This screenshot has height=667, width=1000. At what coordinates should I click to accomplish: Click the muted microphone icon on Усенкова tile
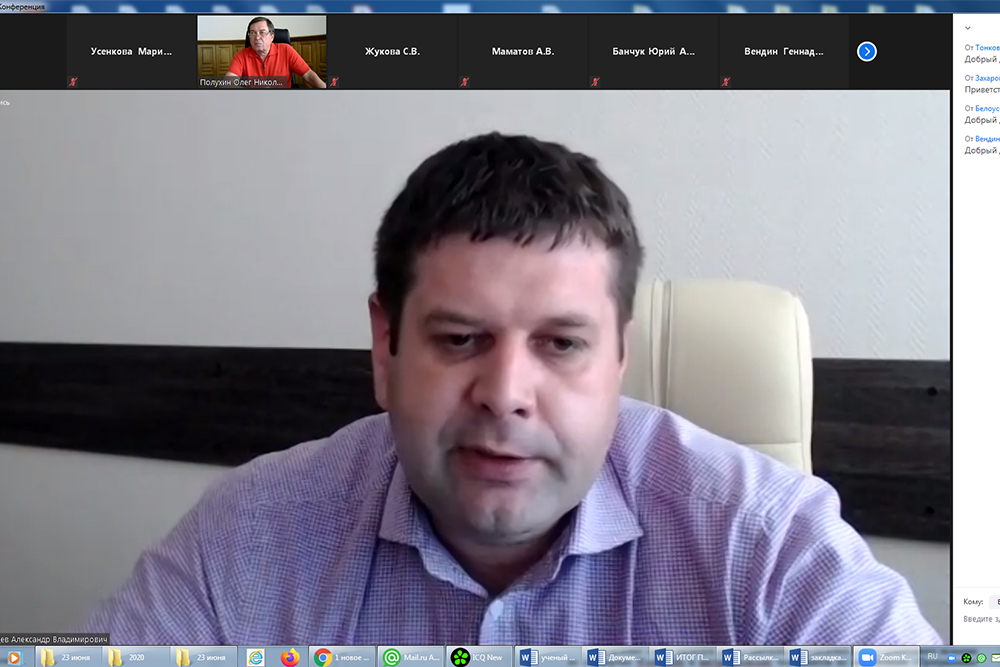tap(73, 82)
